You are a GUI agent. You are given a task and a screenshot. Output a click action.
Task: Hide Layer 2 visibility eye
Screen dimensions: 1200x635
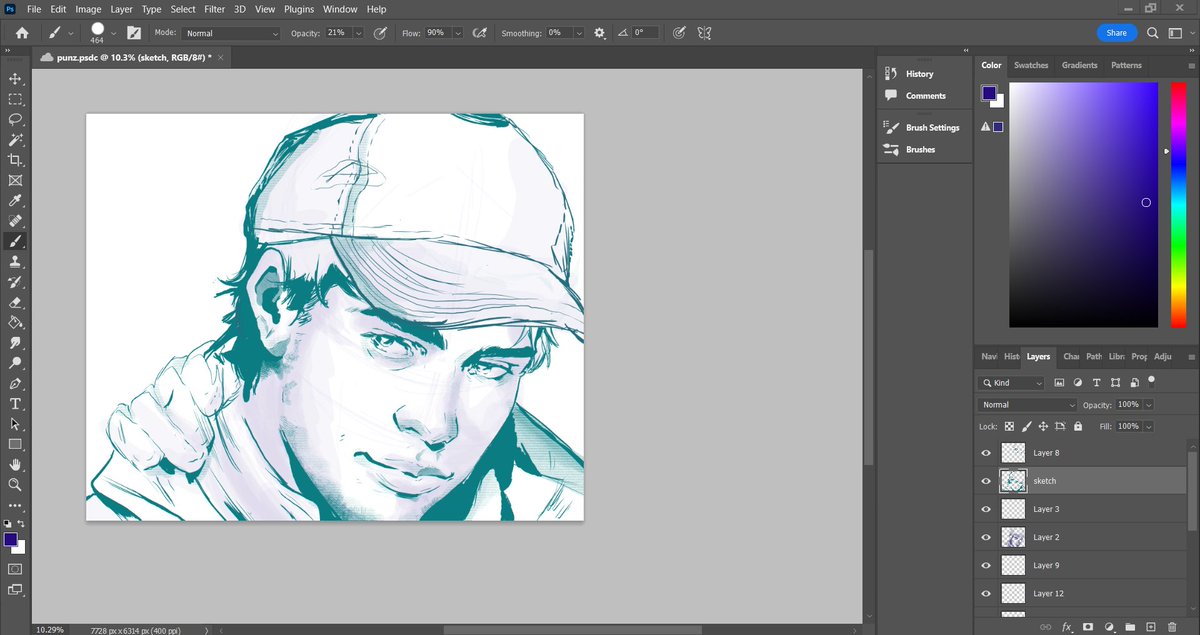(986, 537)
